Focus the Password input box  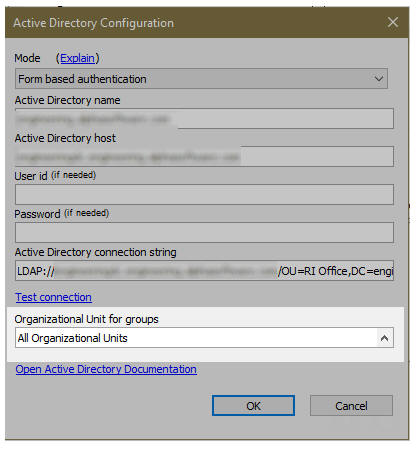(x=204, y=232)
